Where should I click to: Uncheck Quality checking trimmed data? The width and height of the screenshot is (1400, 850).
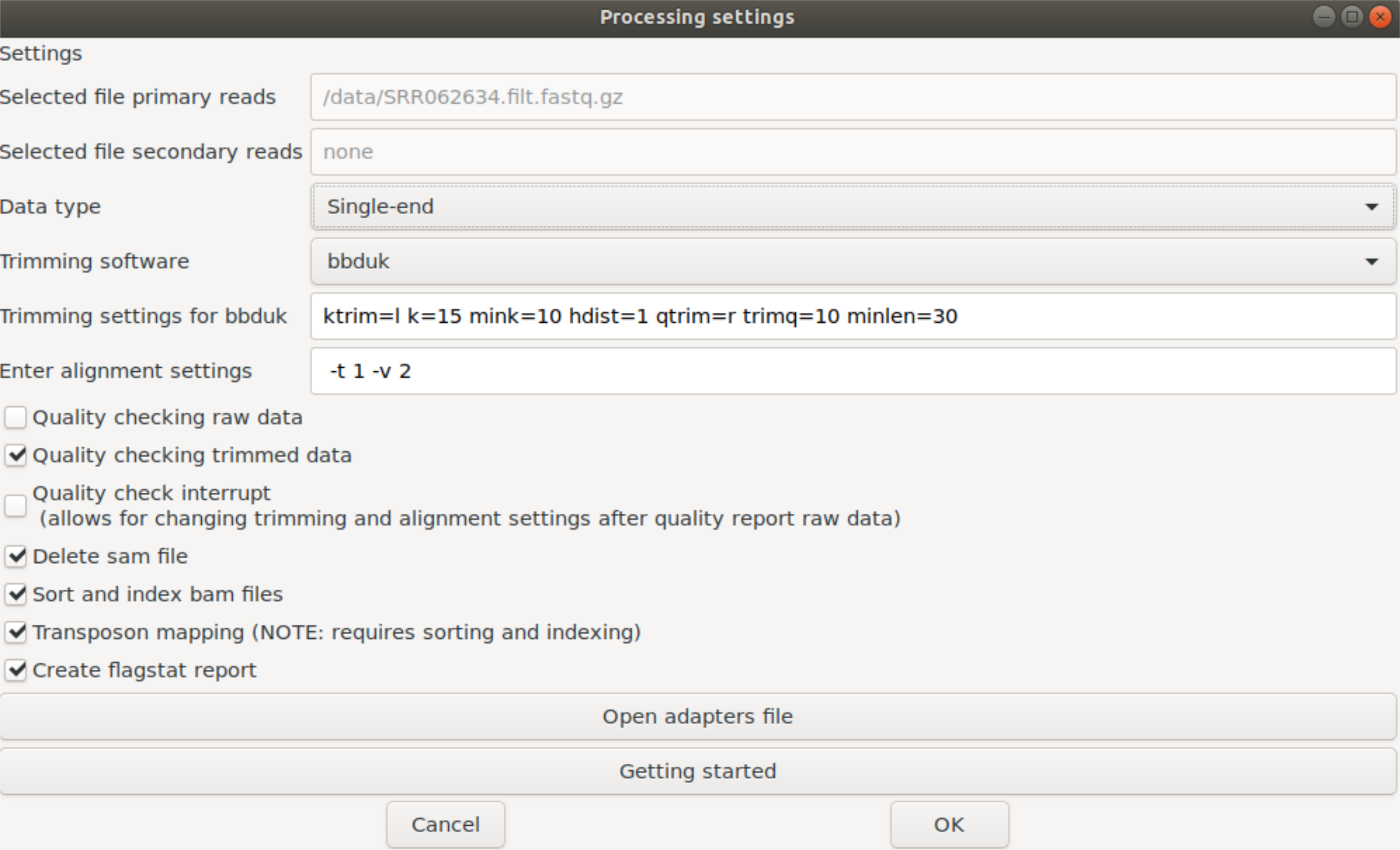click(x=15, y=455)
